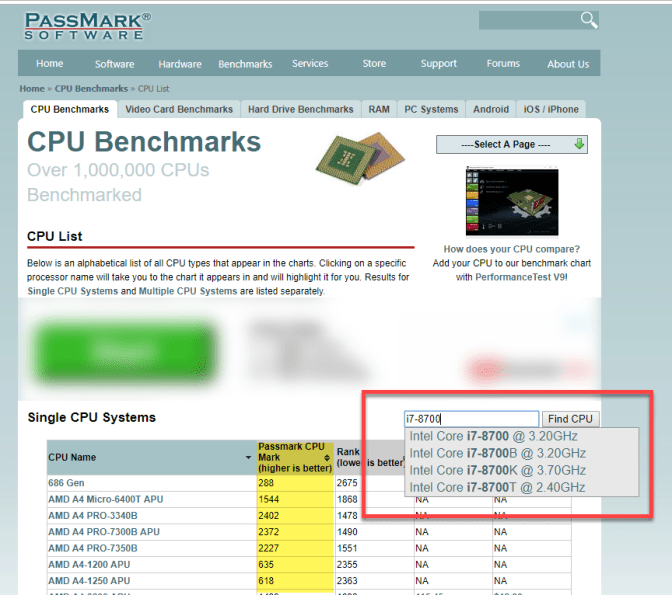Screen dimensions: 672x595
Task: Open the Software menu
Action: point(114,64)
